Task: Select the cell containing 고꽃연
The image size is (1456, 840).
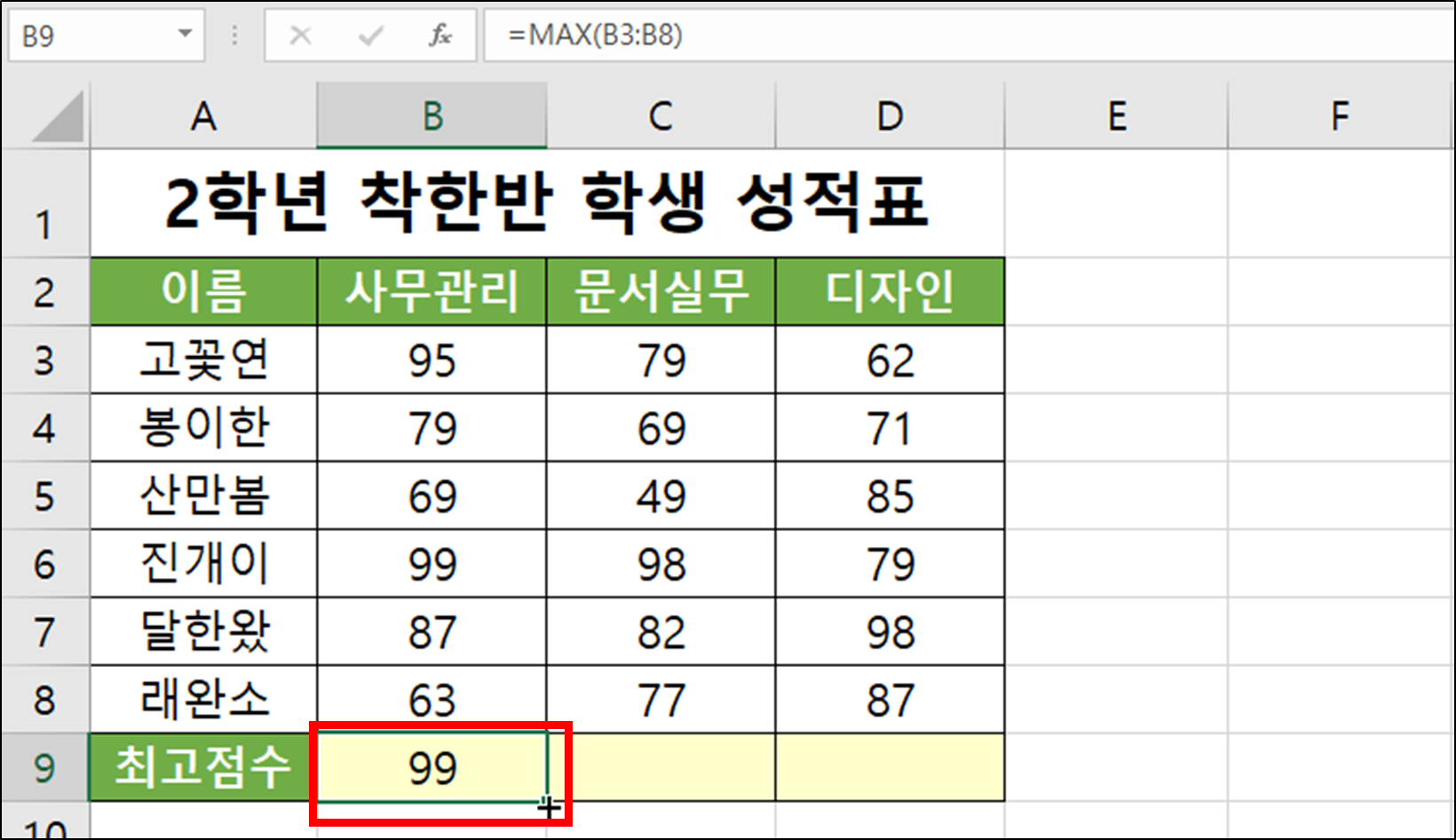Action: (x=202, y=360)
